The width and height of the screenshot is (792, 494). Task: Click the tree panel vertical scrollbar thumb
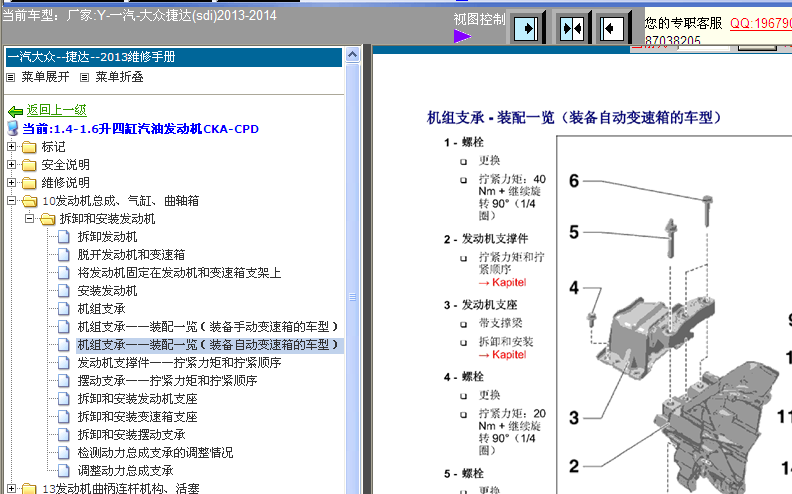point(353,278)
